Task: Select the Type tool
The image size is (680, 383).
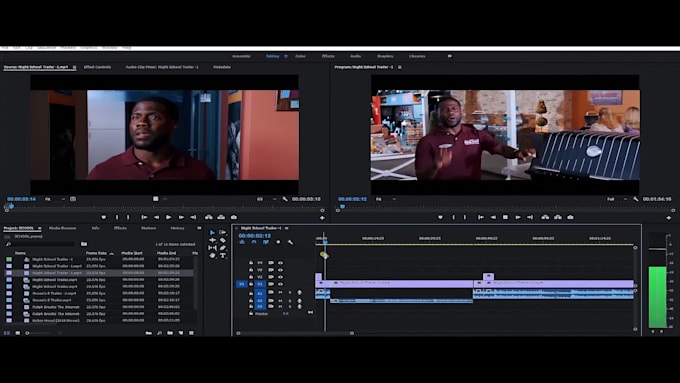Action: (222, 256)
